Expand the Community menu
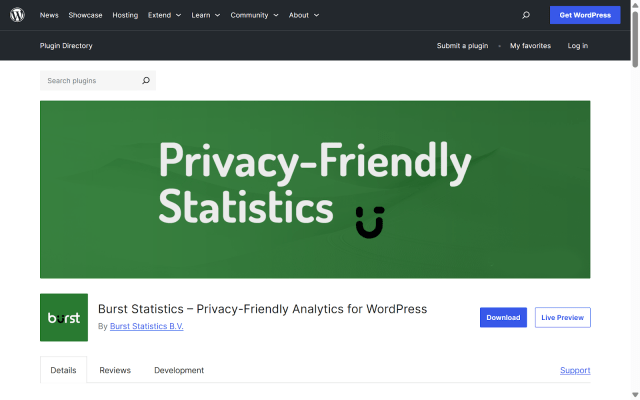The image size is (640, 400). click(254, 15)
